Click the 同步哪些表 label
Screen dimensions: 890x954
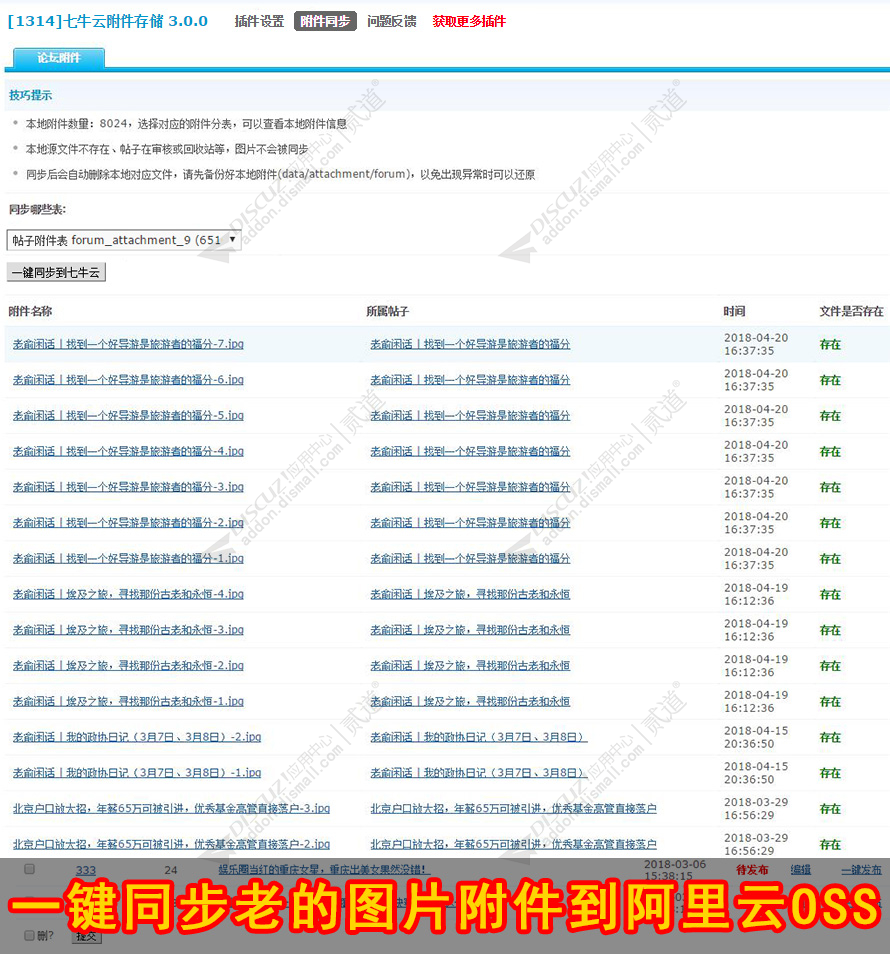(x=37, y=209)
